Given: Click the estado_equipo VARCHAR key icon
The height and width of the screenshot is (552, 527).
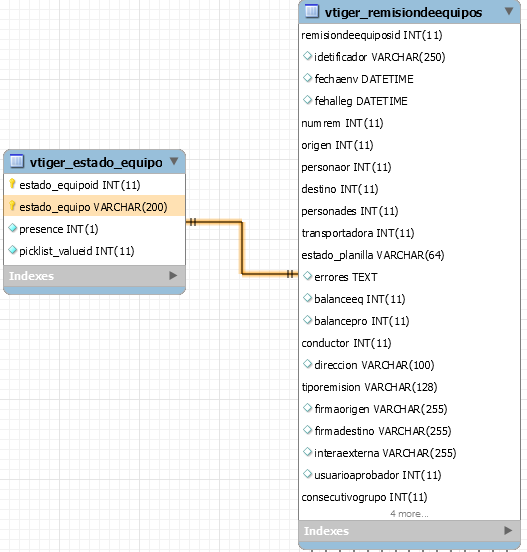Looking at the screenshot, I should [12, 206].
